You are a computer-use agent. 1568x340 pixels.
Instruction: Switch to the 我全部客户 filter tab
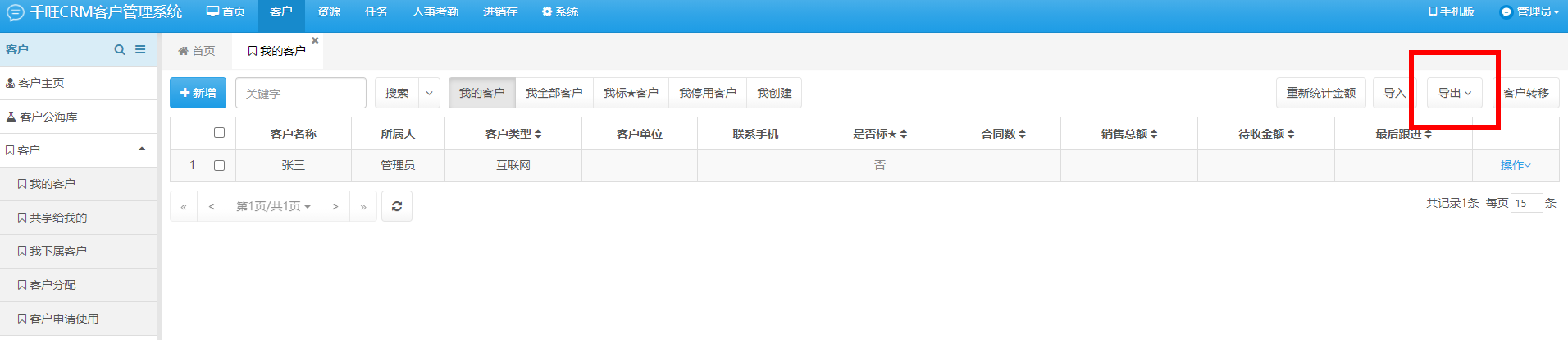click(x=554, y=93)
